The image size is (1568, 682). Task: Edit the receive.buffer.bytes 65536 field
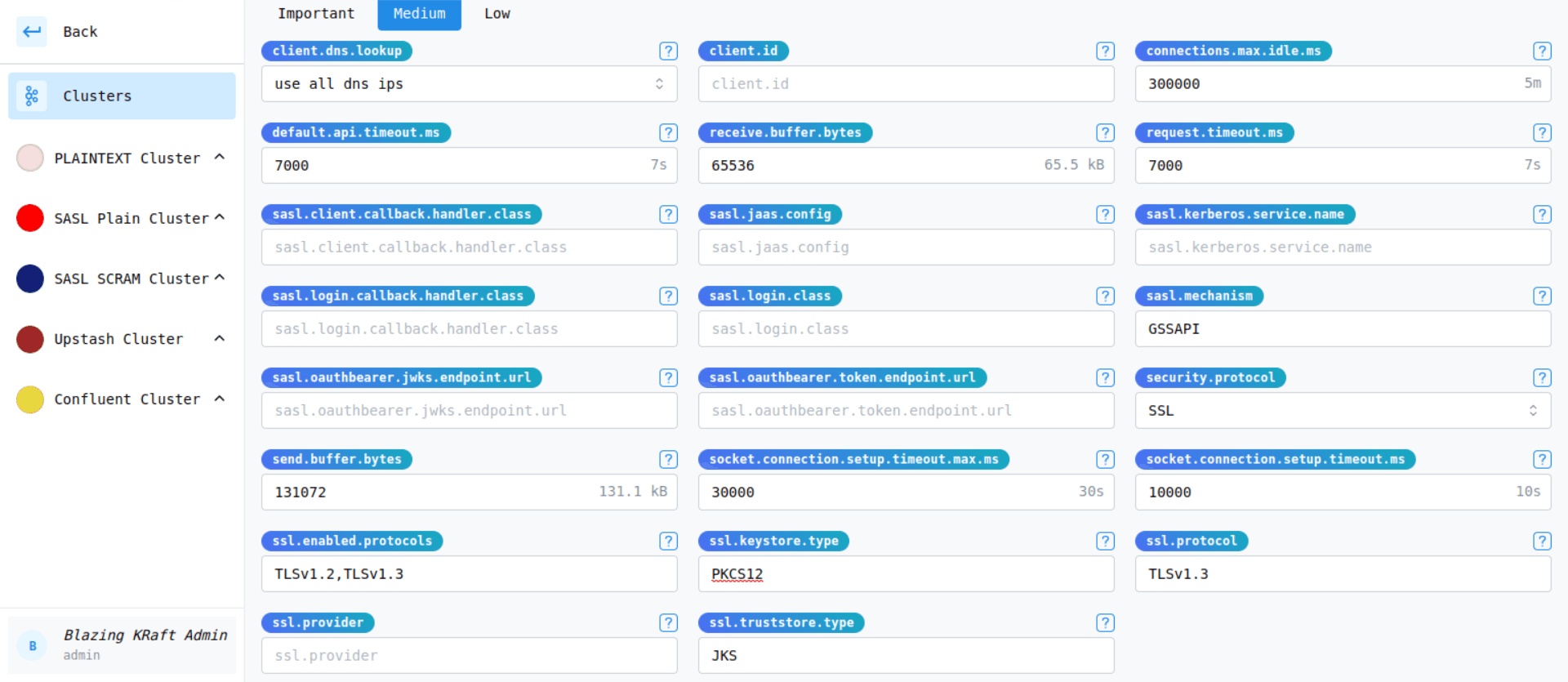906,165
